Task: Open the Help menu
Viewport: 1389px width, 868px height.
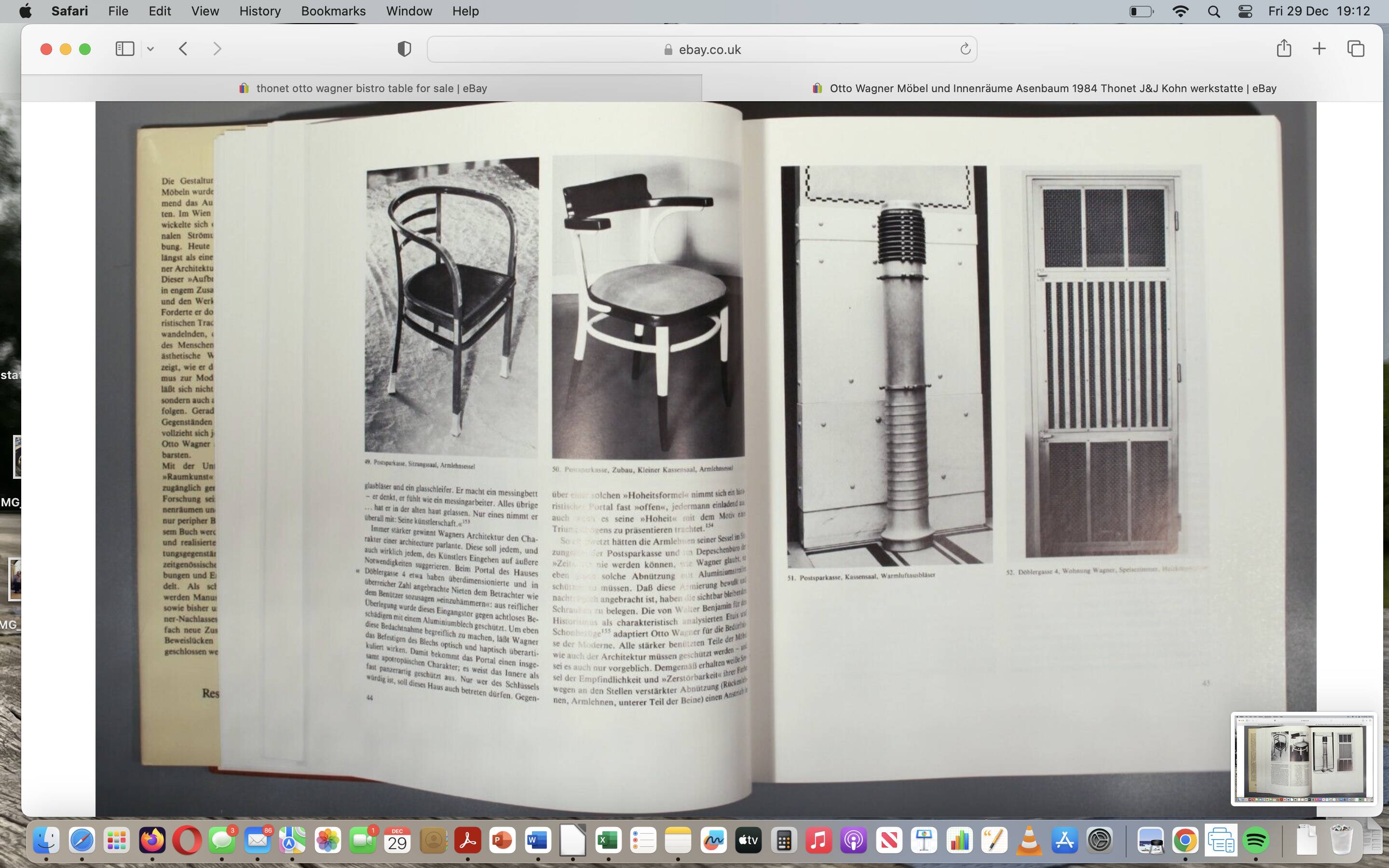Action: pos(465,11)
